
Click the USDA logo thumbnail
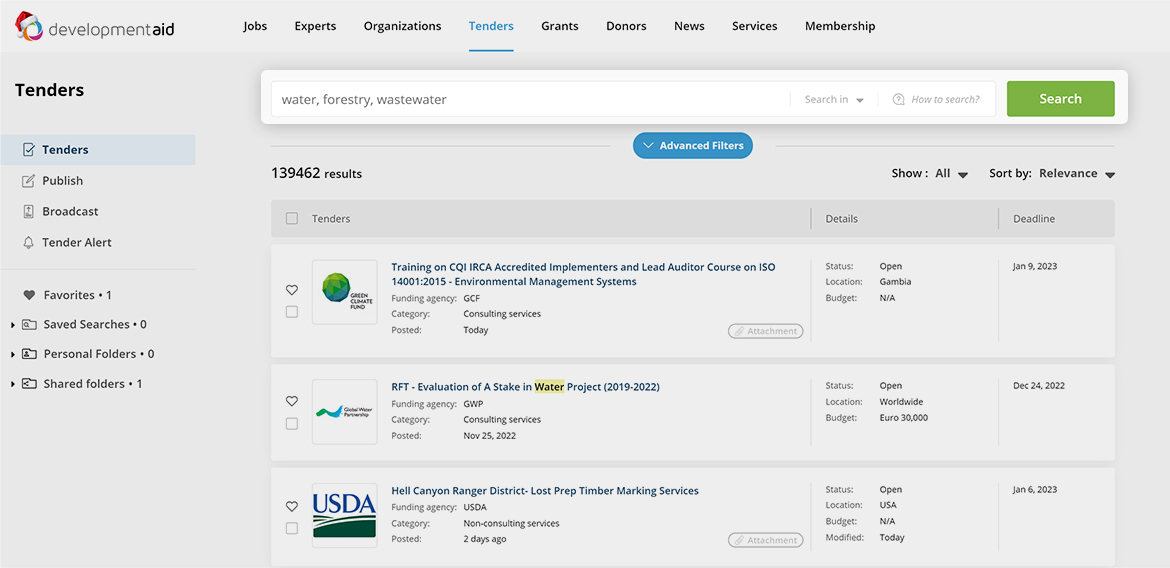(345, 516)
